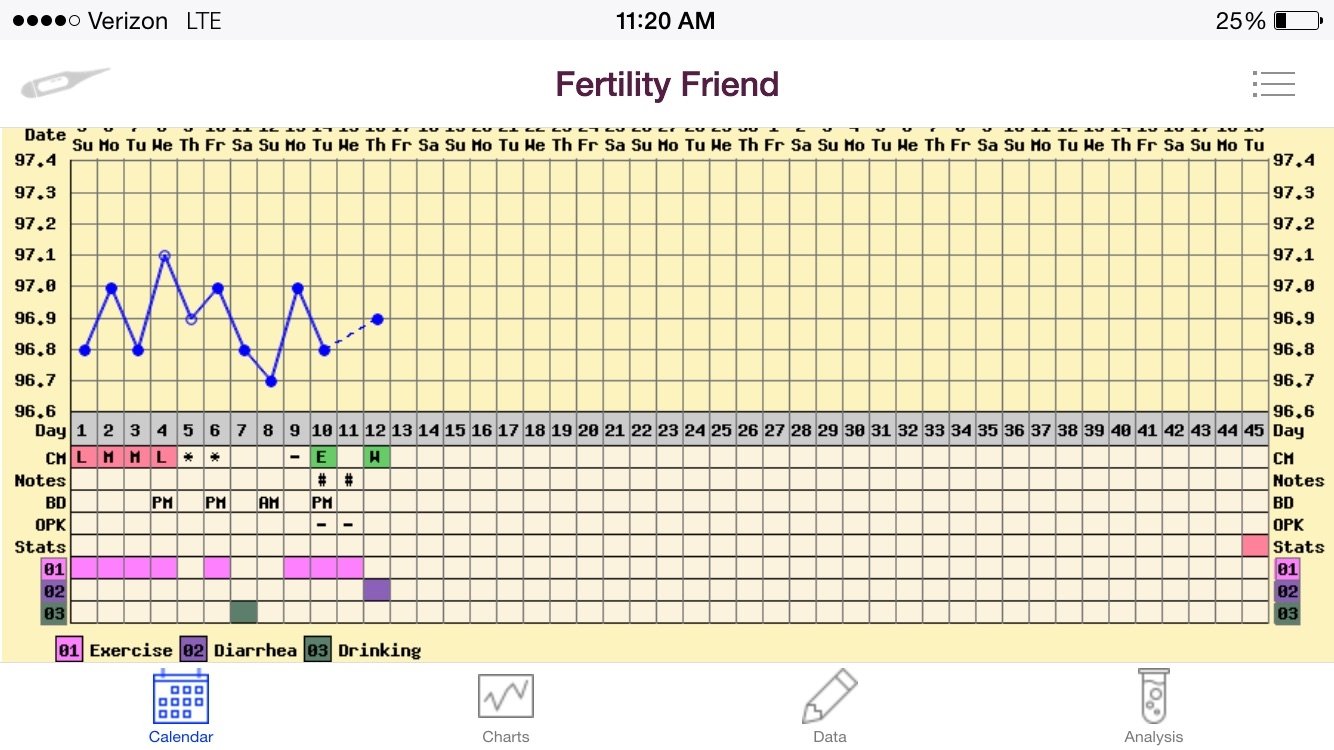Open the Data tab
This screenshot has width=1334, height=750.
830,708
